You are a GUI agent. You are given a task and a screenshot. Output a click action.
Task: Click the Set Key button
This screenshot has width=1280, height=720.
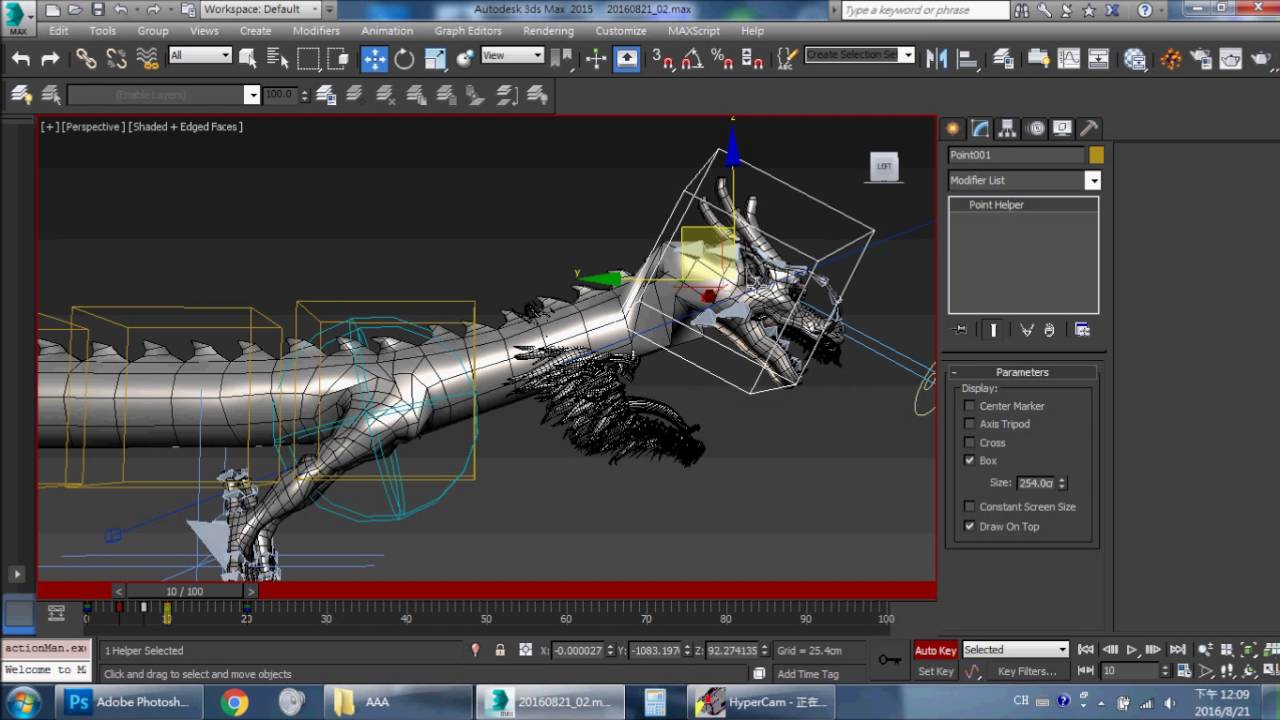(x=936, y=671)
